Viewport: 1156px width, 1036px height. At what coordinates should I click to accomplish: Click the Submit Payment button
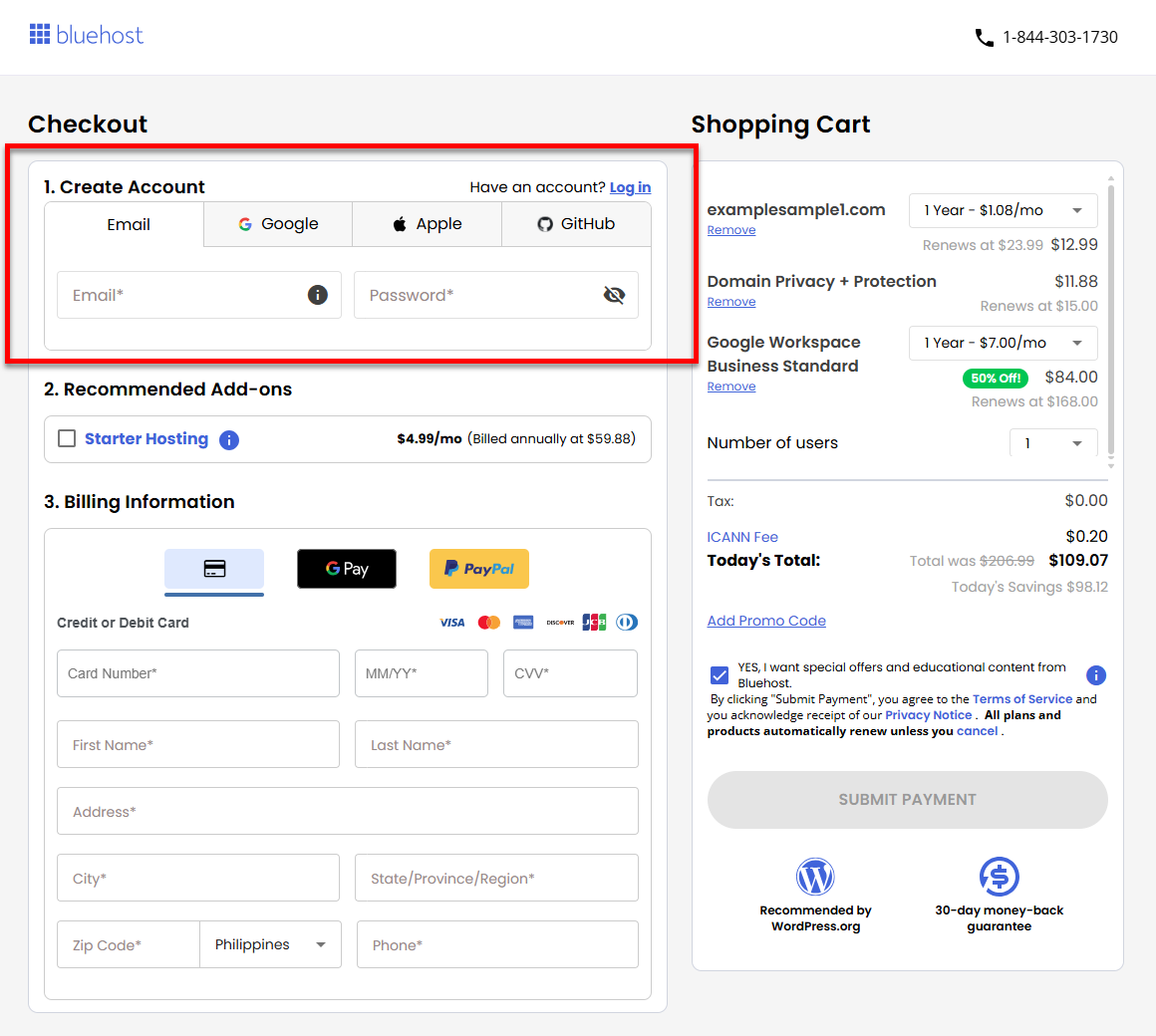(x=908, y=800)
